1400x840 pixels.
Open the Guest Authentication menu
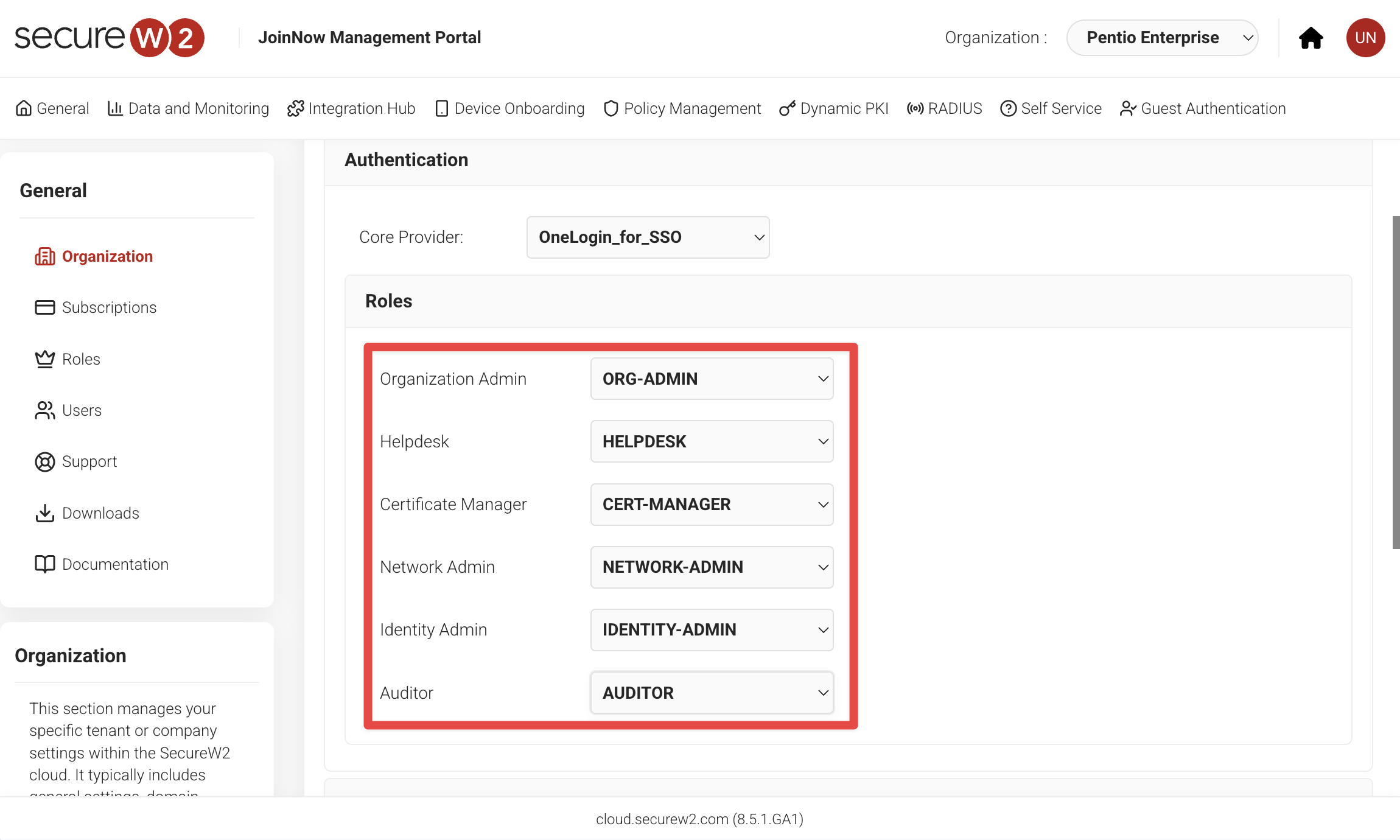pyautogui.click(x=1203, y=108)
